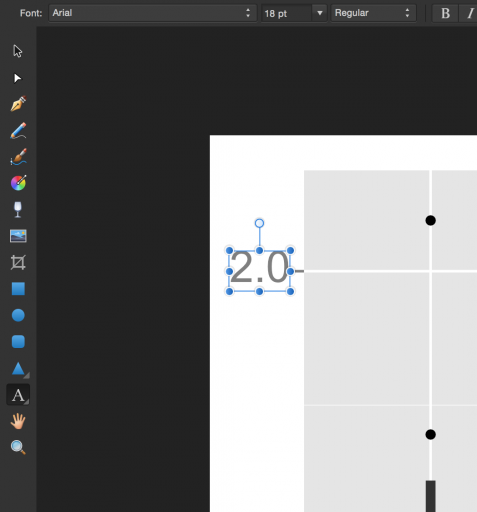Open the font size dropdown arrow

pyautogui.click(x=320, y=13)
